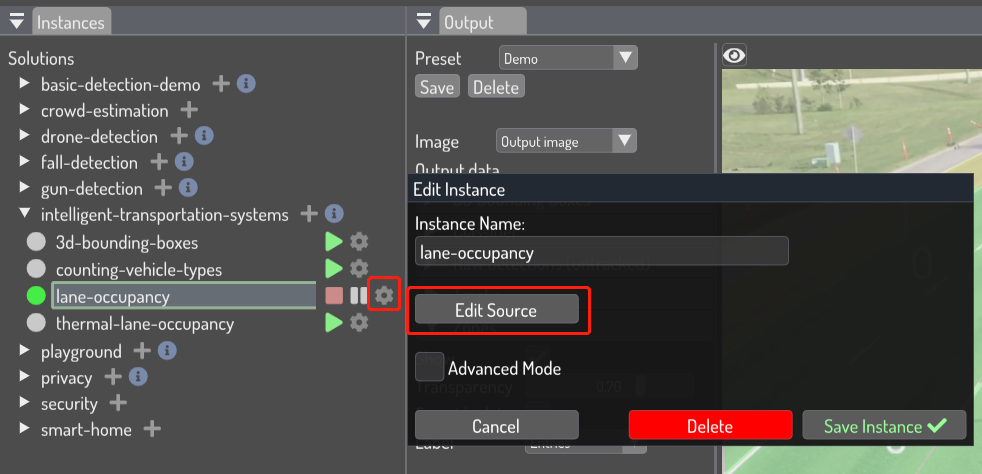Viewport: 982px width, 474px height.
Task: Focus Instance Name input field
Action: [601, 251]
